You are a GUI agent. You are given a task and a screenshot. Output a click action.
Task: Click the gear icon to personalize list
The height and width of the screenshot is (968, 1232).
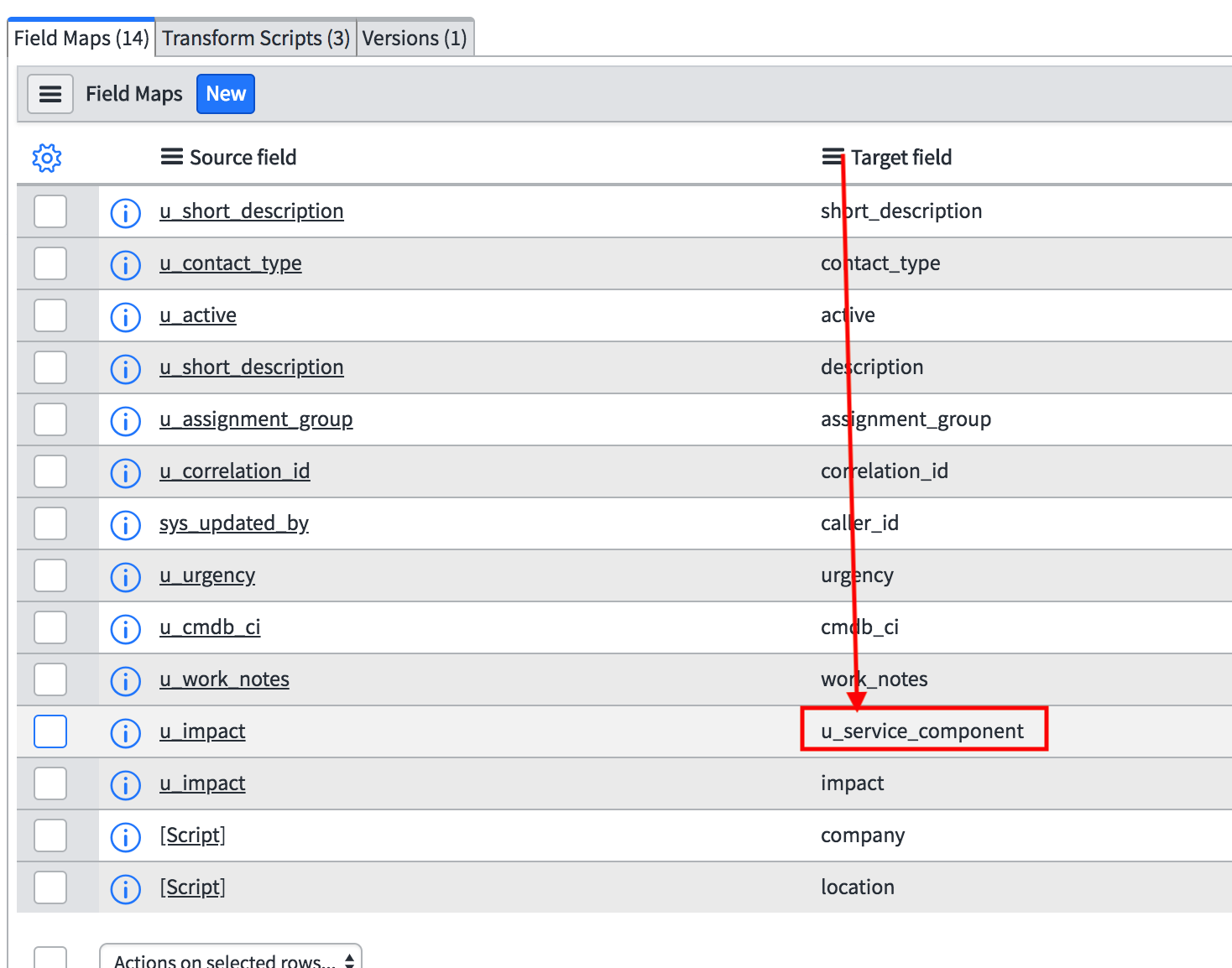click(47, 158)
